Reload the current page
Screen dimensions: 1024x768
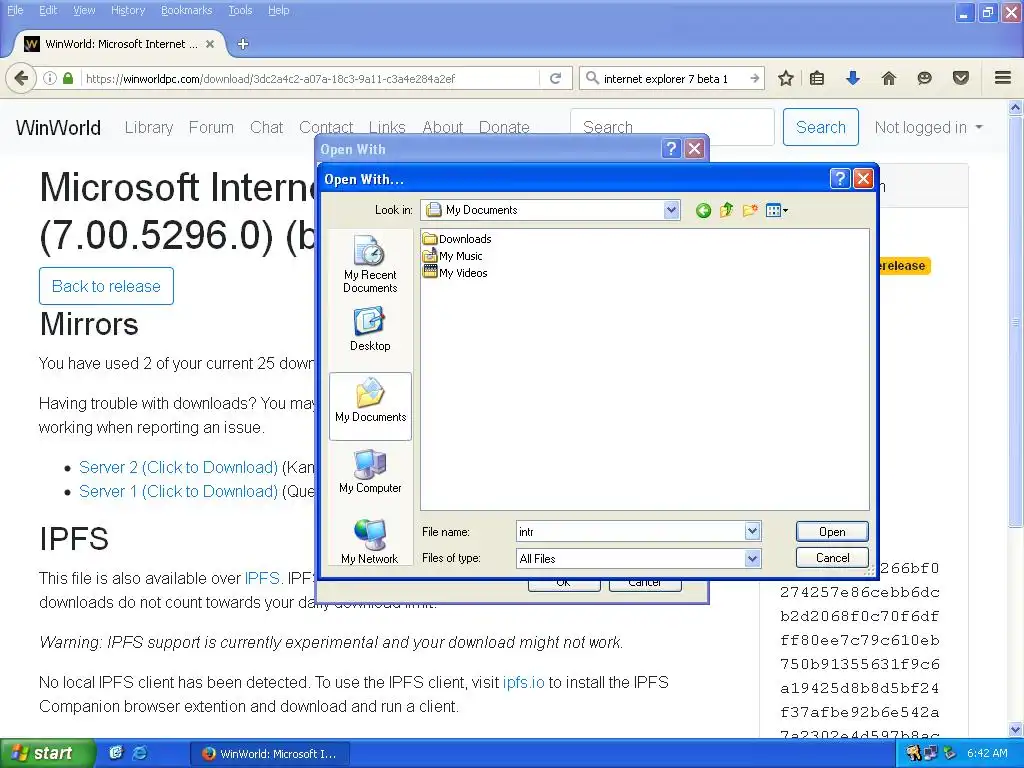(556, 78)
